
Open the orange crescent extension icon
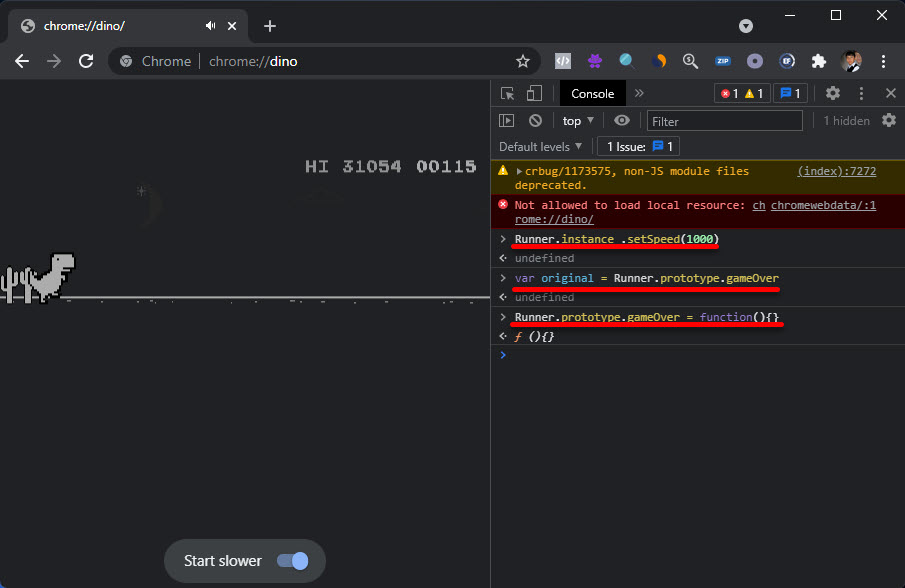(659, 61)
